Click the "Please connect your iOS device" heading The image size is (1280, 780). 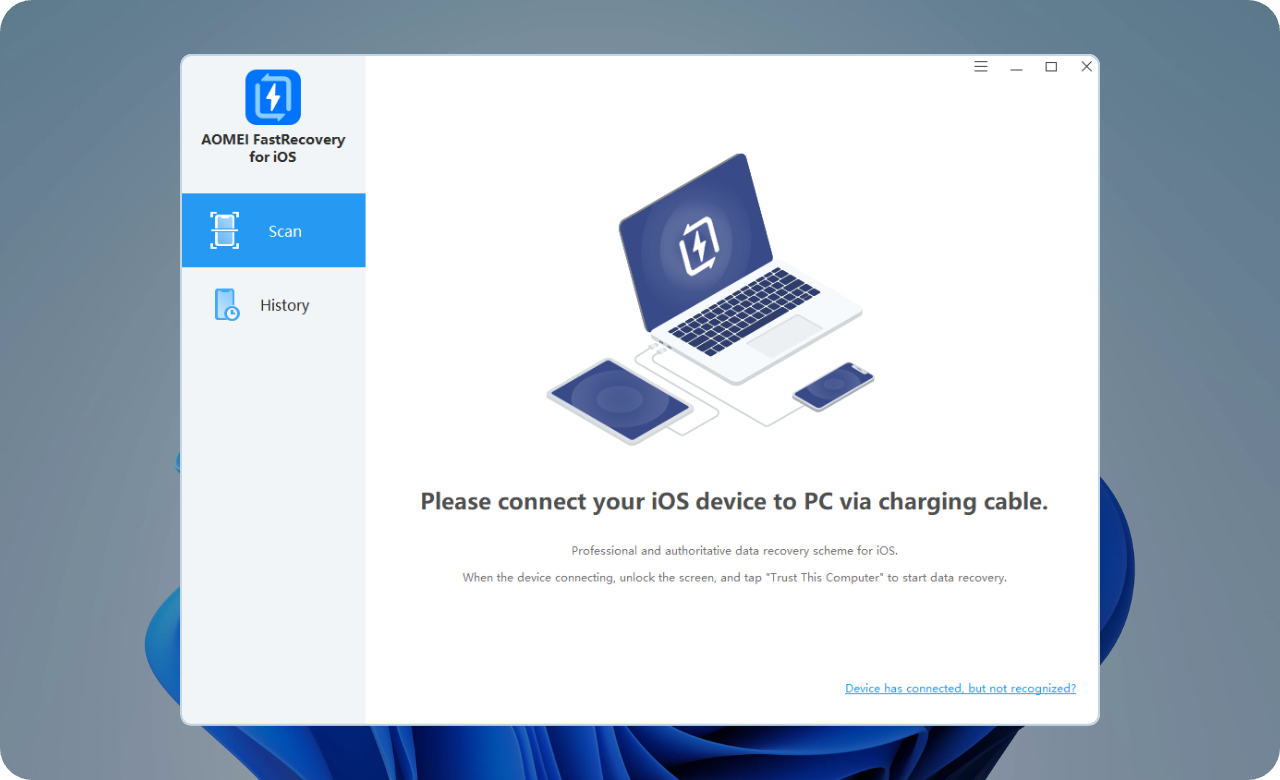[734, 502]
